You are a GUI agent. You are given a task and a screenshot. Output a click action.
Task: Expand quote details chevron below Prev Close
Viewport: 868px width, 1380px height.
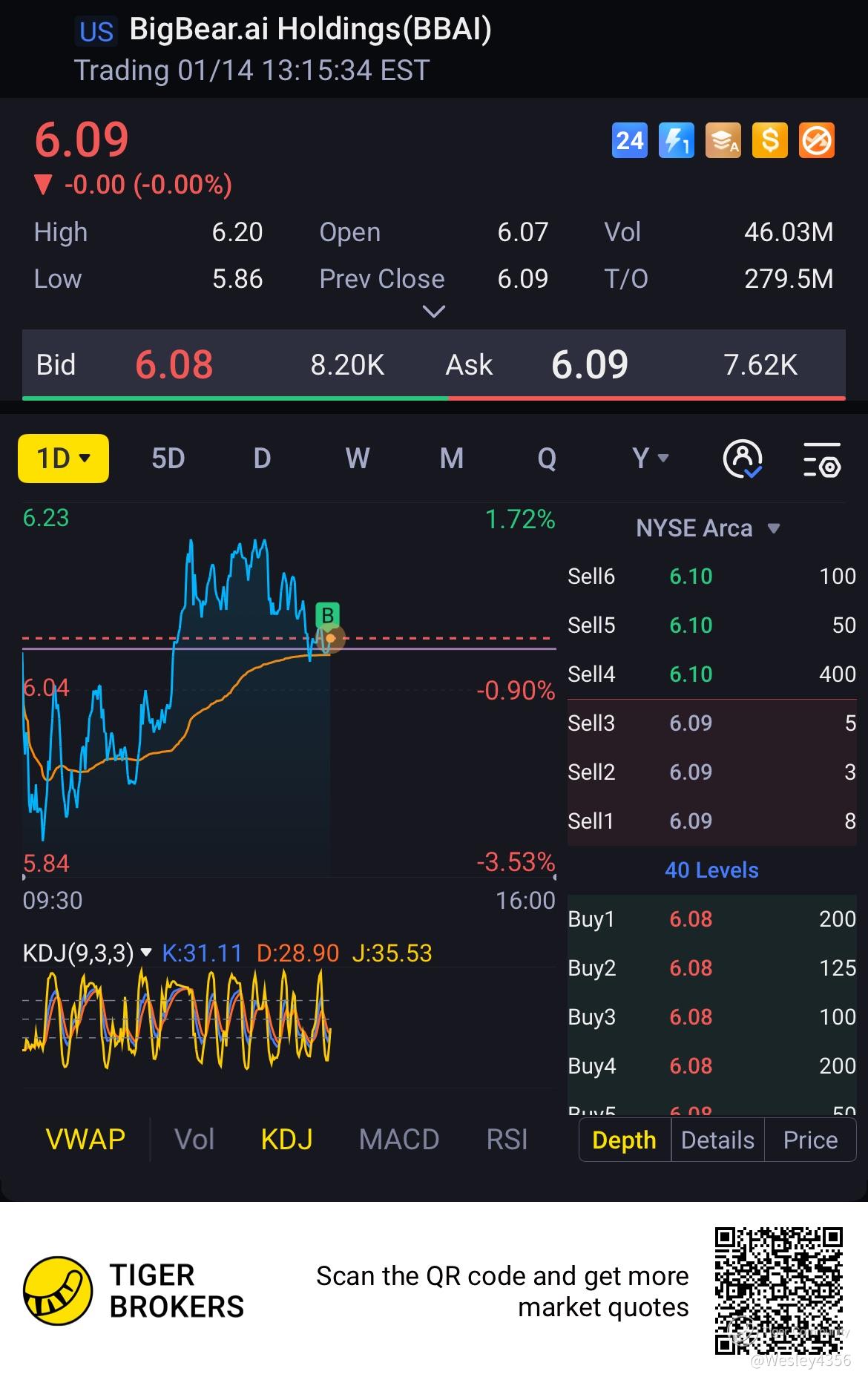tap(433, 312)
